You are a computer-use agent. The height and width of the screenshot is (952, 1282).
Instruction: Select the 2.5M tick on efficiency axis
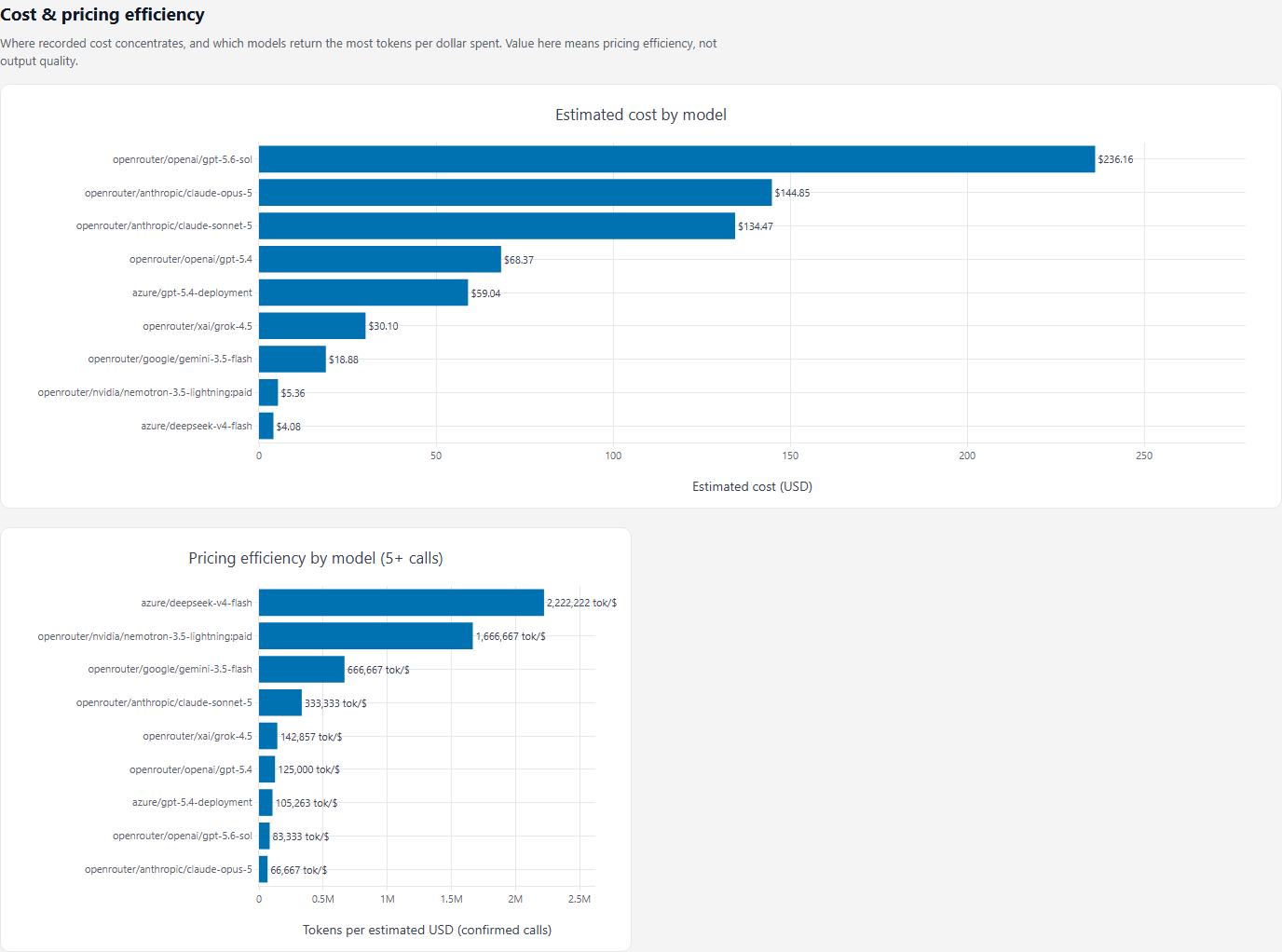click(580, 899)
